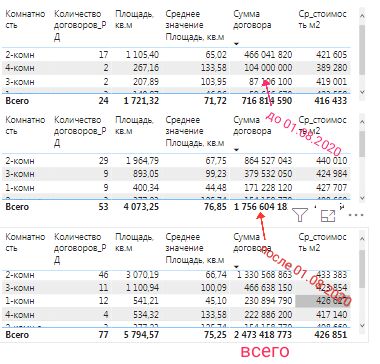Select area value 534,32
Screen dimensions: 380x364
pyautogui.click(x=146, y=315)
